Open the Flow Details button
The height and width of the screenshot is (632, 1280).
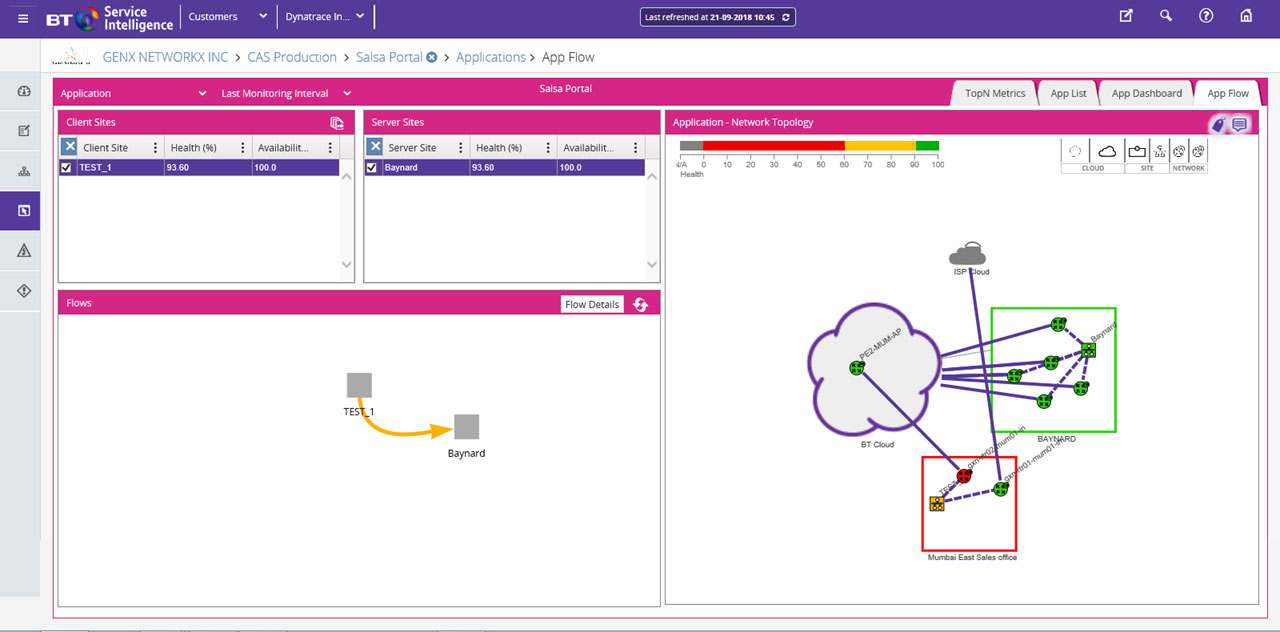point(592,304)
